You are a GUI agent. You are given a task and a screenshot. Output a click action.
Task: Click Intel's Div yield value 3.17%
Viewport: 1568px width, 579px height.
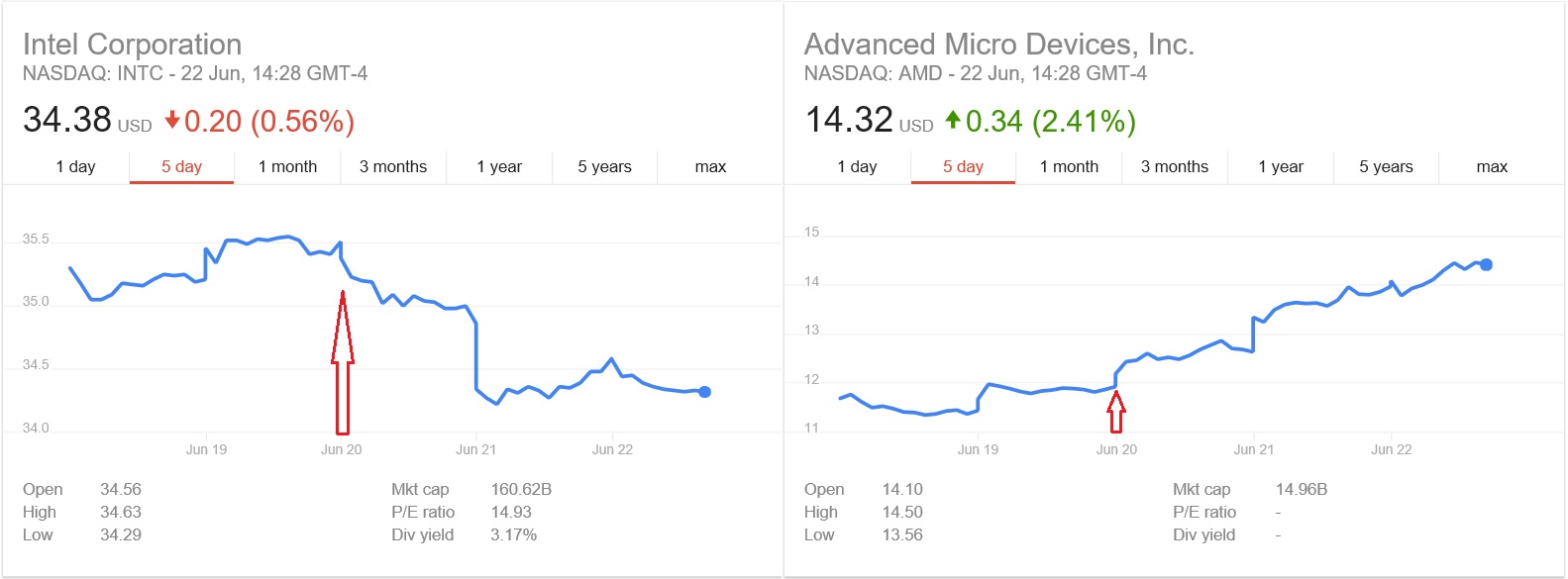514,534
